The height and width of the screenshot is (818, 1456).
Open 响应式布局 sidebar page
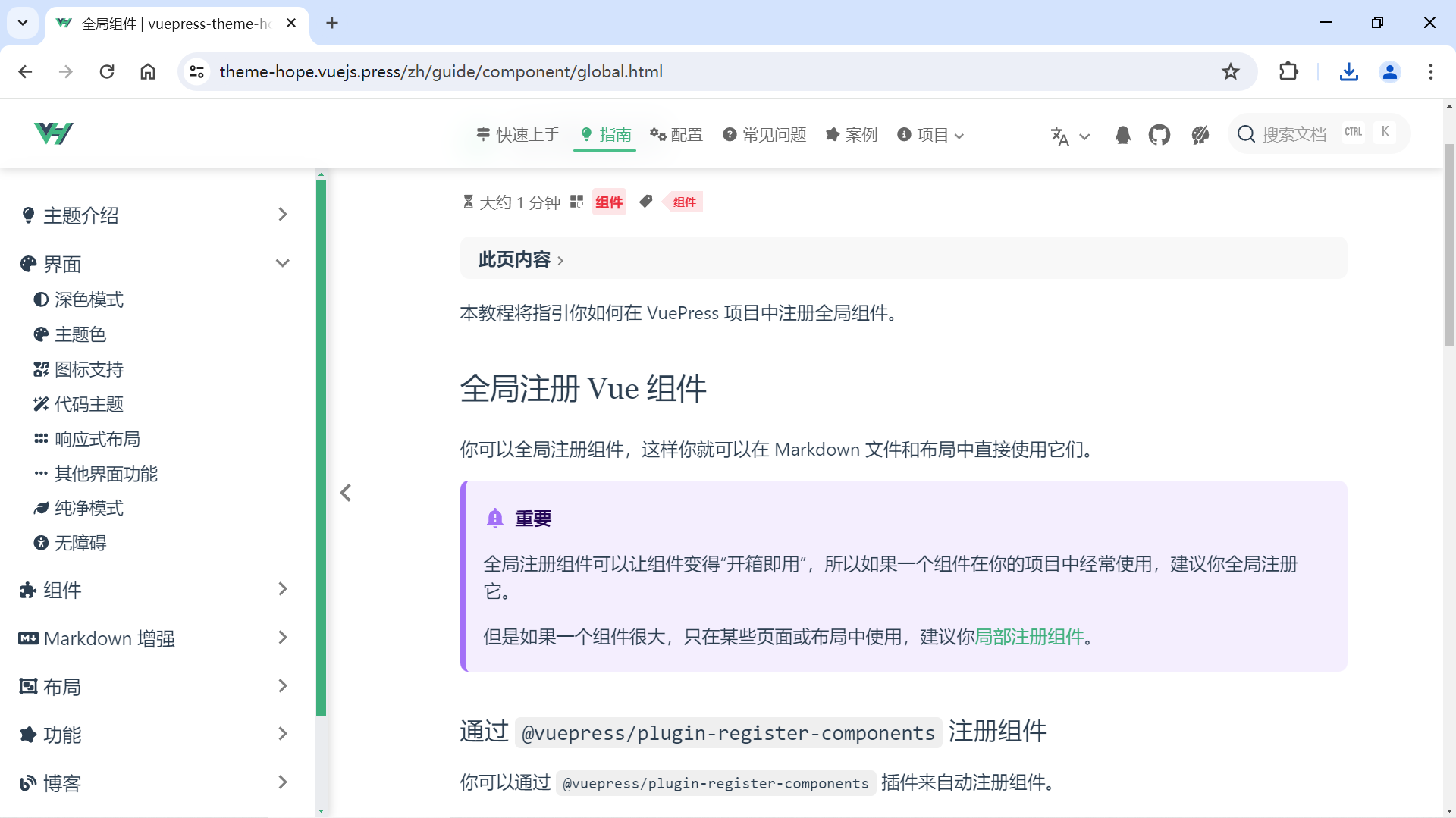(x=87, y=439)
